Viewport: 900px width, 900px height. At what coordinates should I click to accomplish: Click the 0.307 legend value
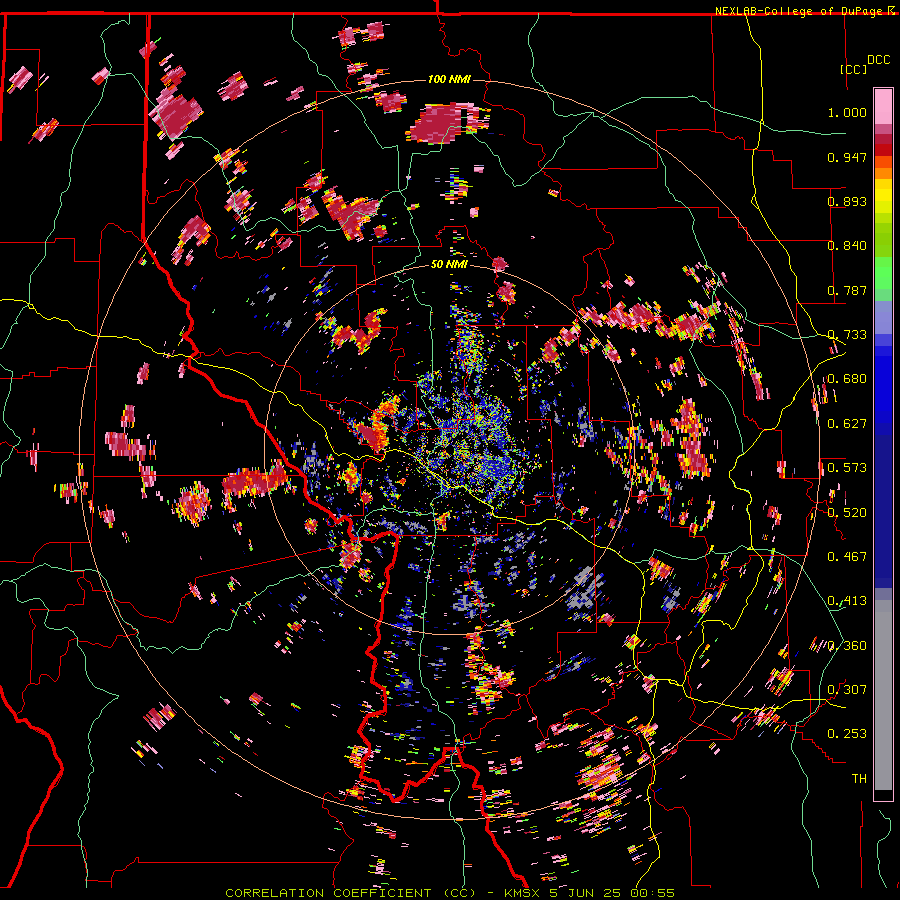tap(847, 690)
